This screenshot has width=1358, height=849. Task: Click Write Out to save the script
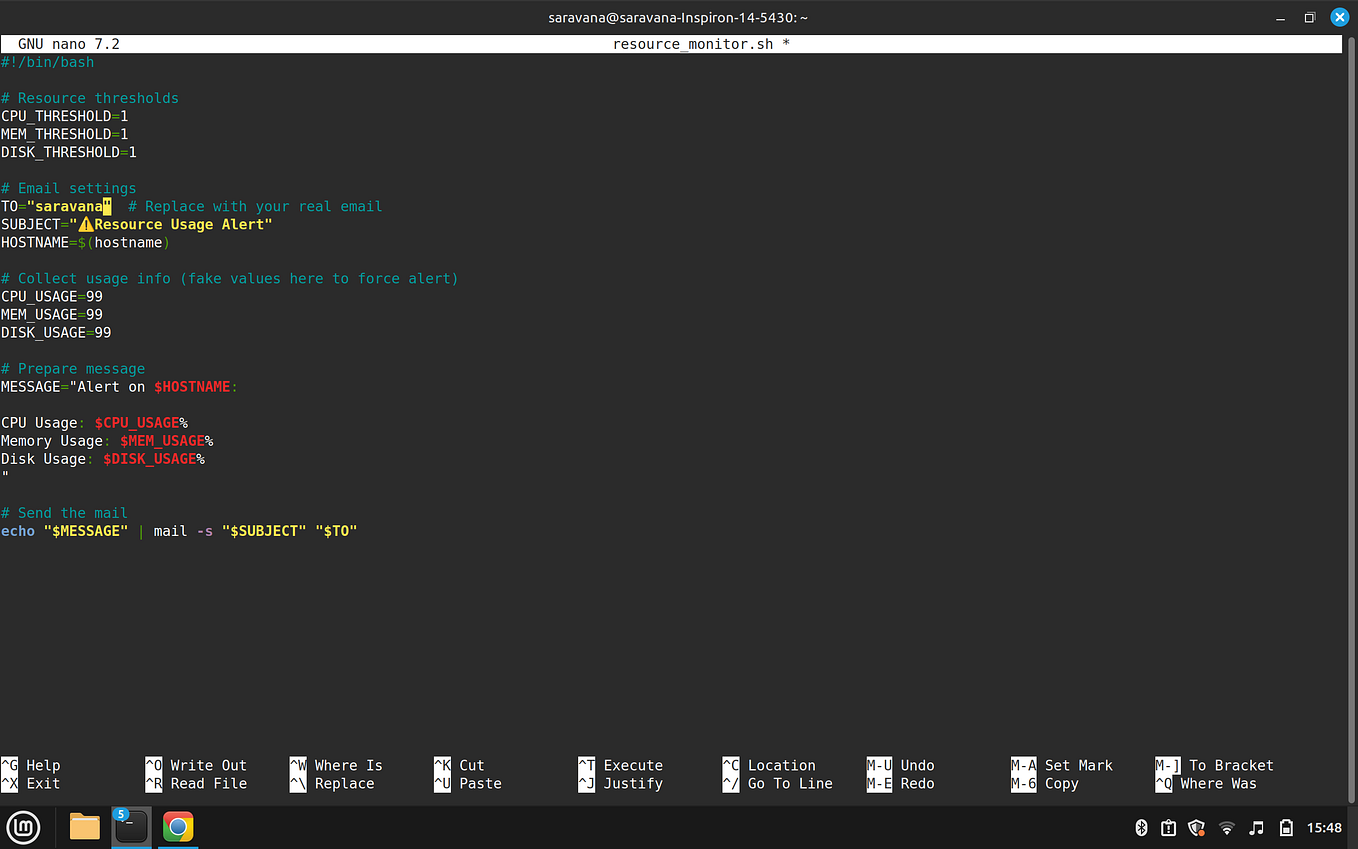click(198, 765)
